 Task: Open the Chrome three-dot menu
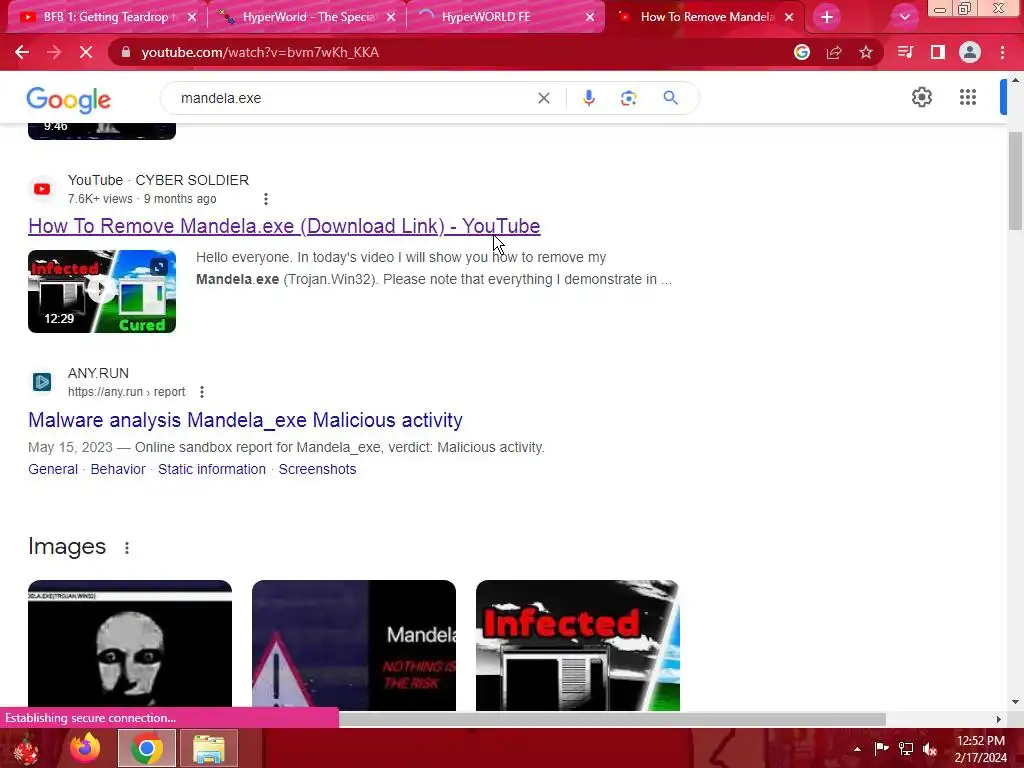click(1002, 52)
